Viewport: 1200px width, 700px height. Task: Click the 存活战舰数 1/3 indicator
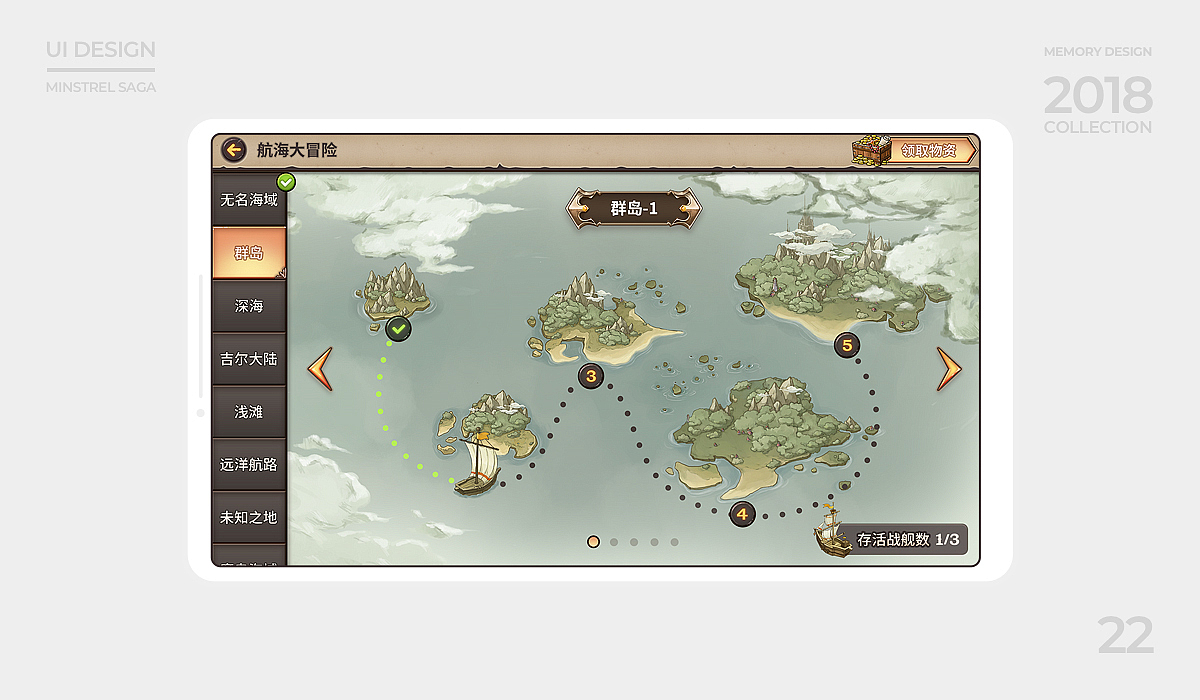click(x=906, y=539)
